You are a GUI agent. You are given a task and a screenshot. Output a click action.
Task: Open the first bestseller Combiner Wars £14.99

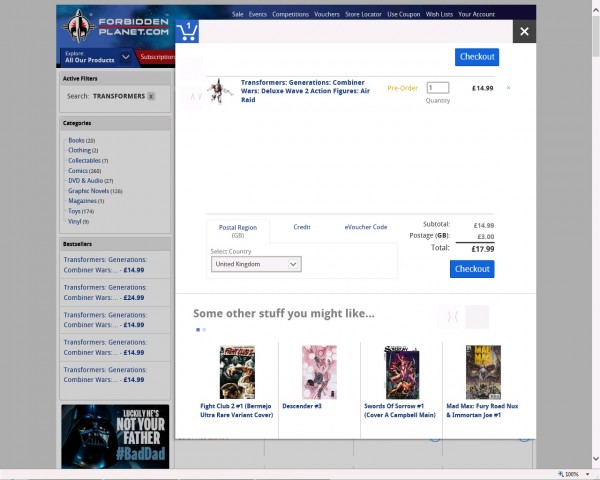105,265
